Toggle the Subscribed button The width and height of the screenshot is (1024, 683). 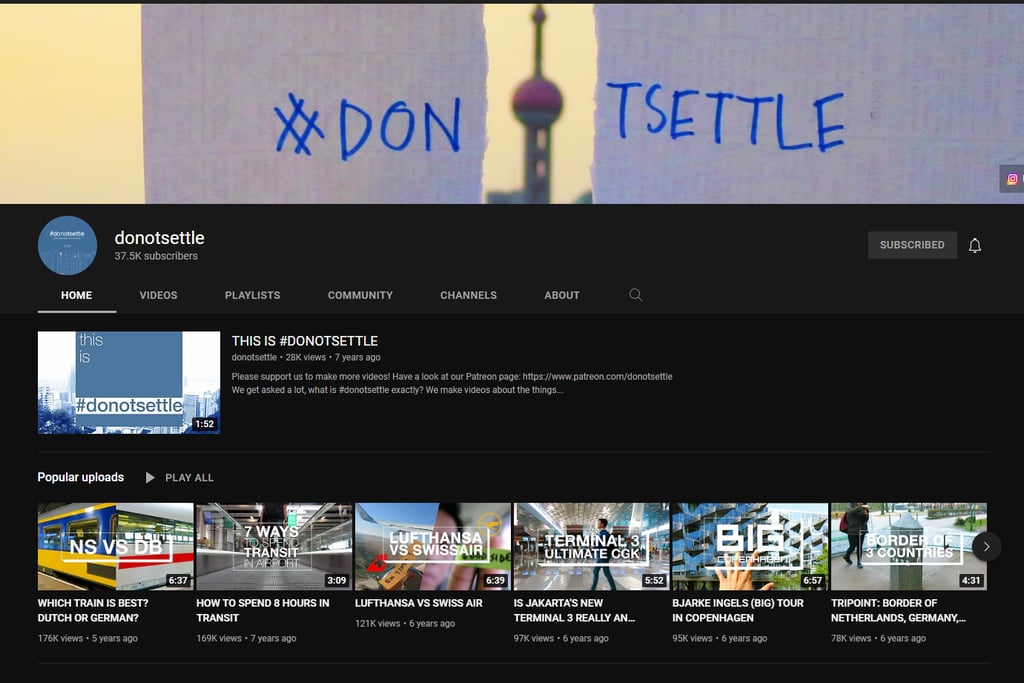point(912,245)
